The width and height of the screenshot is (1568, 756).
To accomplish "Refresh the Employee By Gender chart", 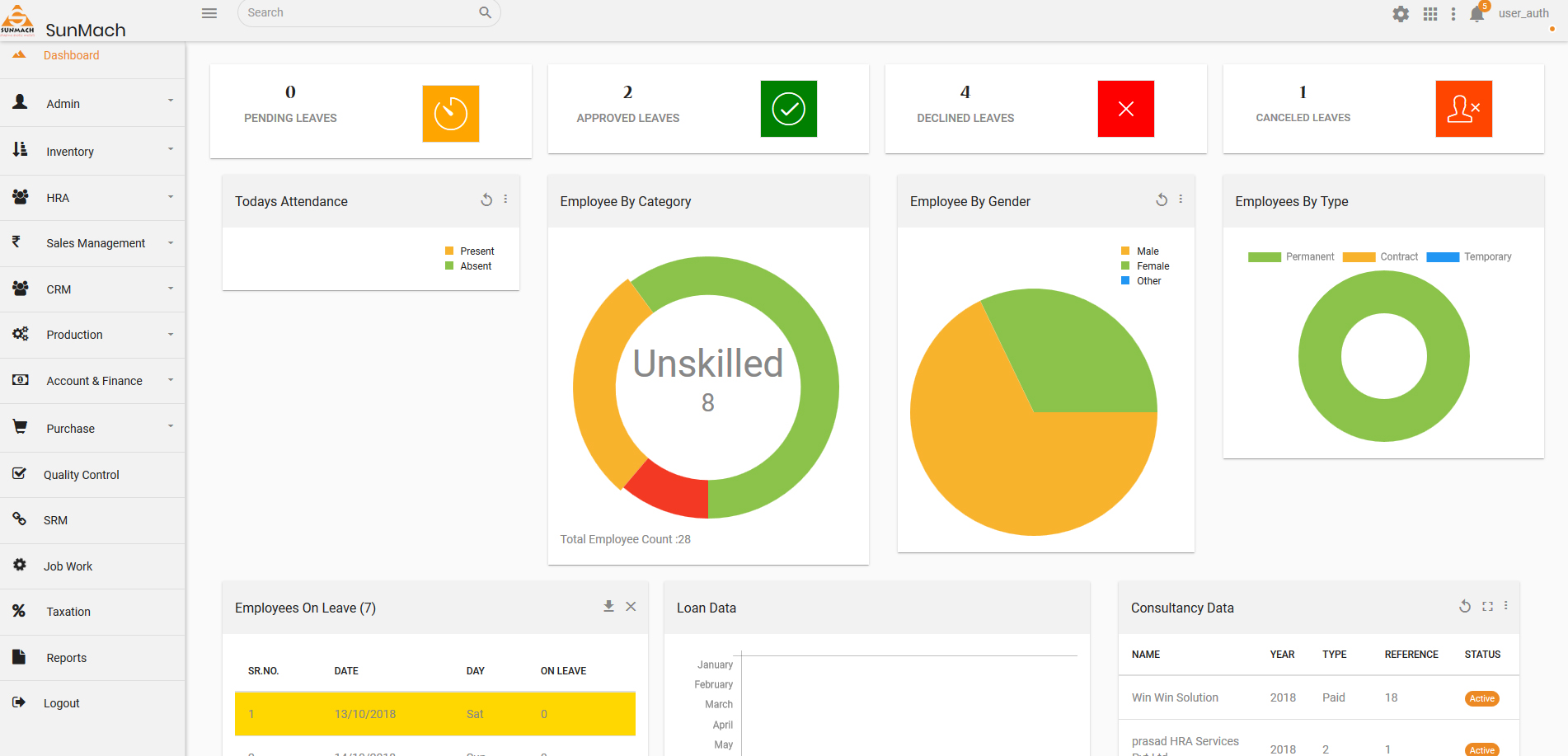I will pyautogui.click(x=1162, y=200).
